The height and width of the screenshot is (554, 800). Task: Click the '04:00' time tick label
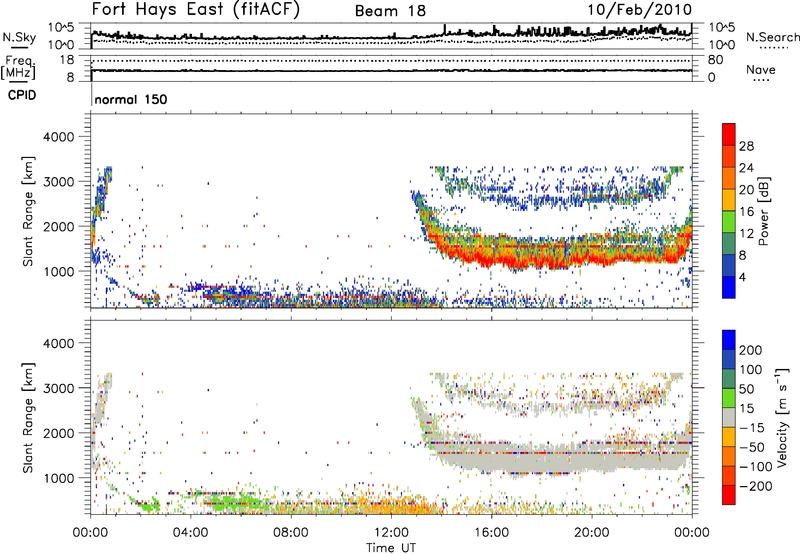191,533
